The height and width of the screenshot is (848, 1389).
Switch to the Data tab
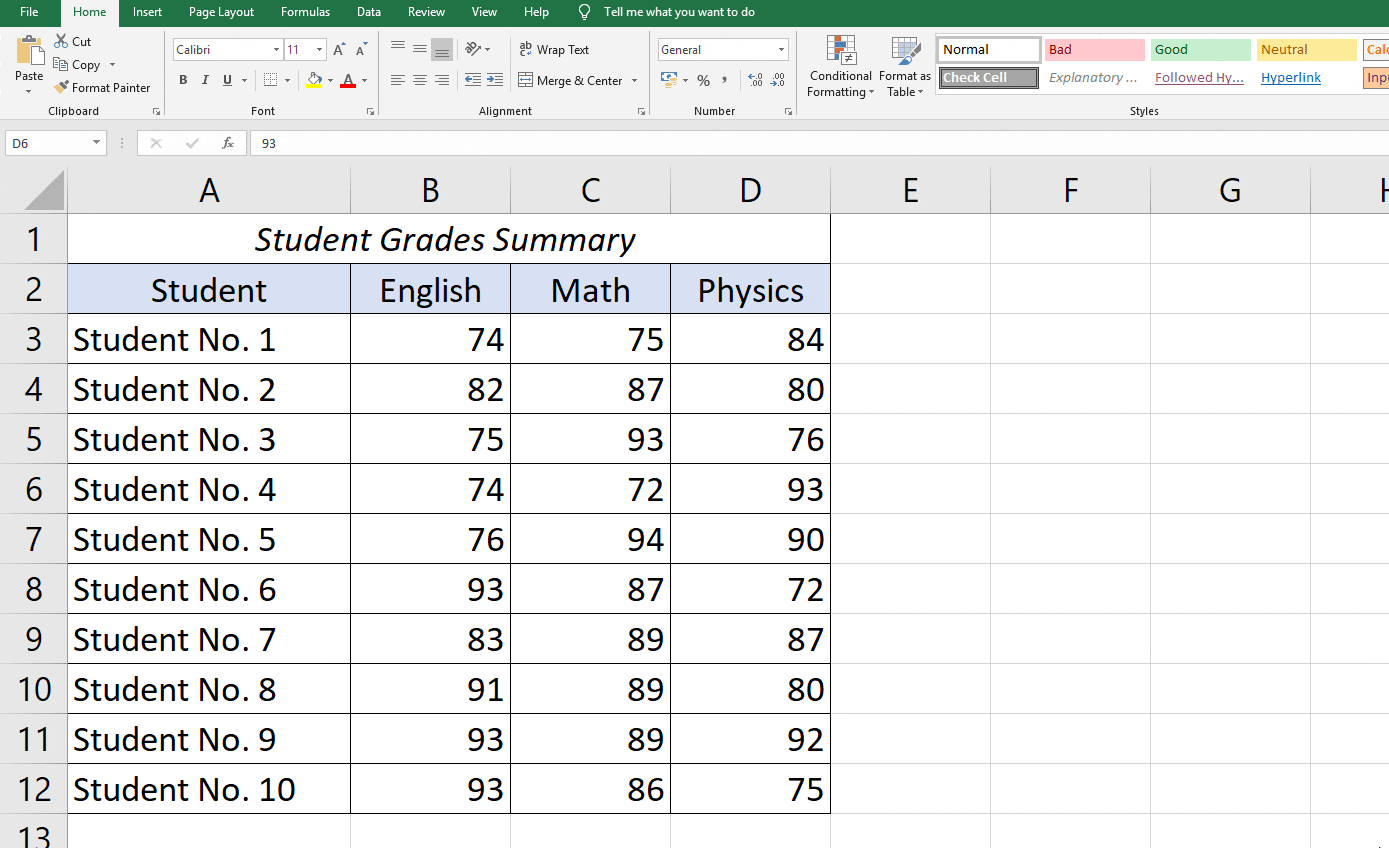click(x=369, y=12)
